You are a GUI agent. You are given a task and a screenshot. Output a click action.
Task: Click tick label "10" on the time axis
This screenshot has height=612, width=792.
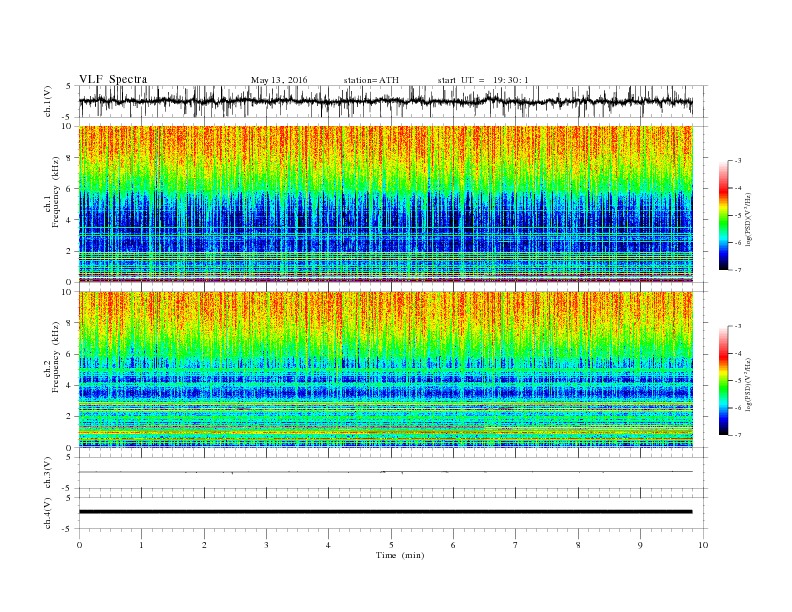(703, 545)
